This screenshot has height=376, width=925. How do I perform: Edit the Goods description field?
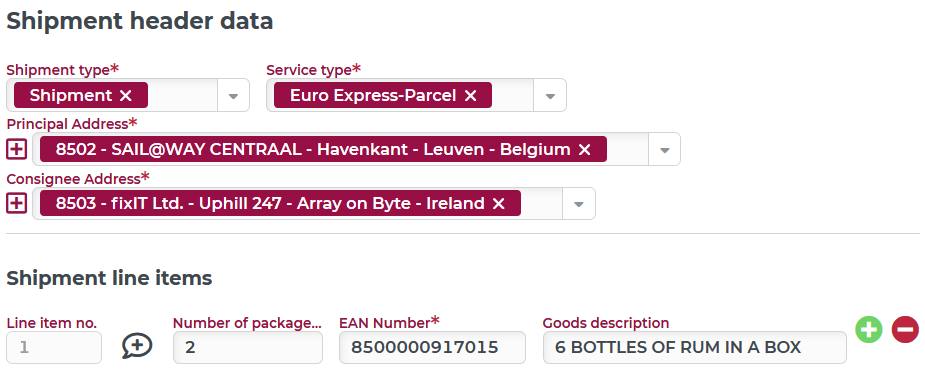click(x=694, y=347)
